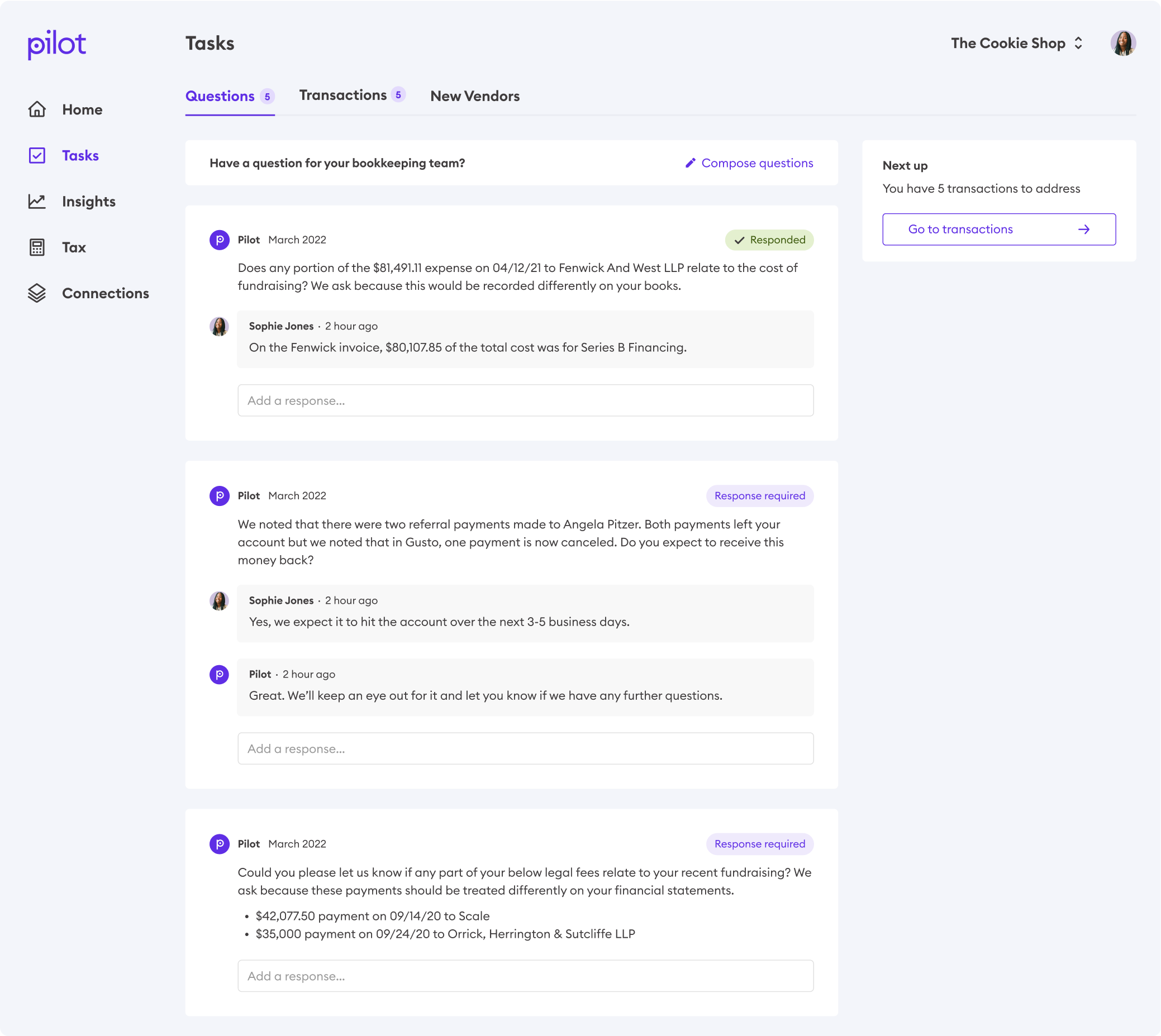This screenshot has height=1036, width=1161.
Task: Click the Tasks checkbox icon in sidebar
Action: [x=37, y=155]
